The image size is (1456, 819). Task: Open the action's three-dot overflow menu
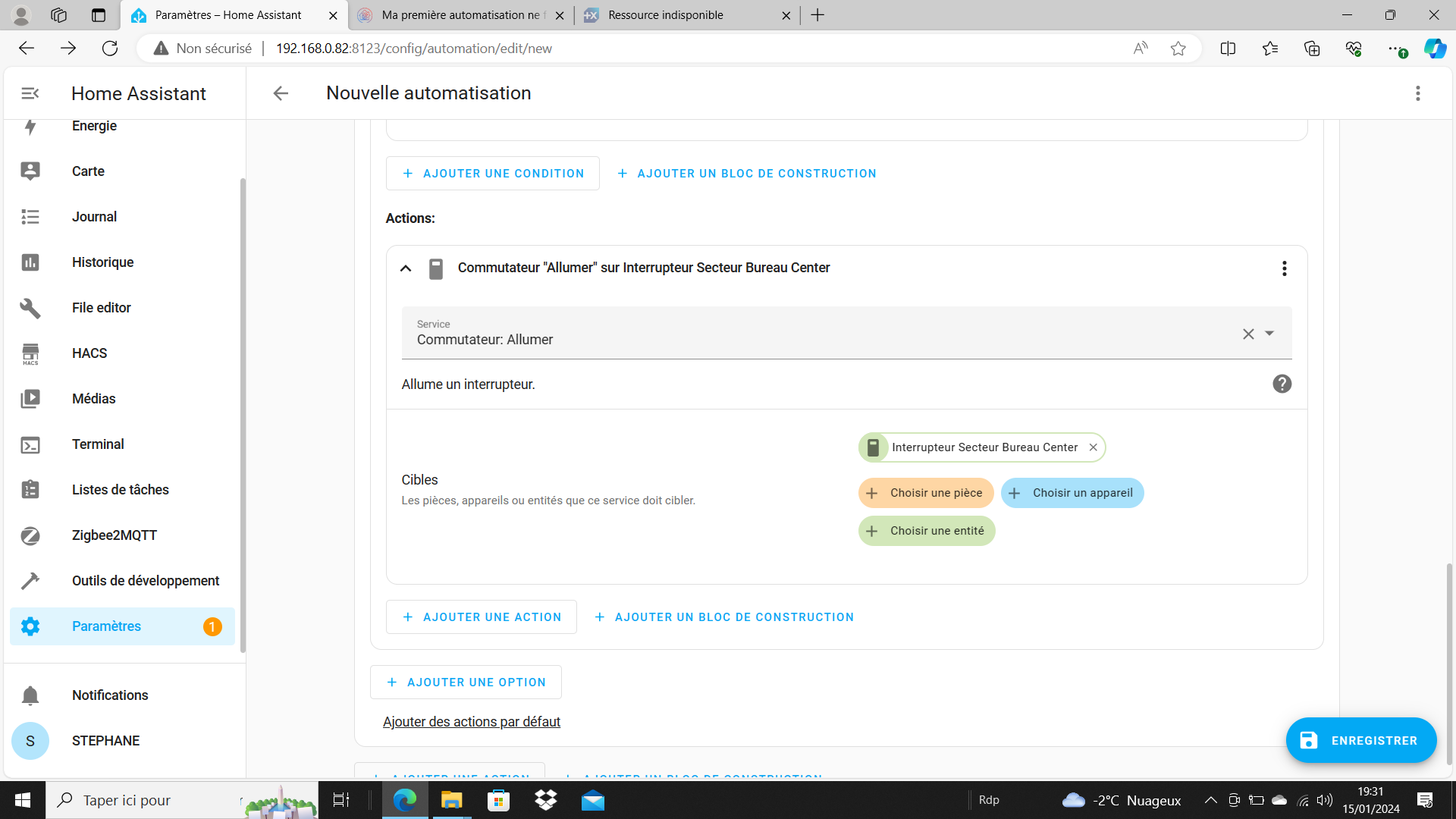tap(1284, 268)
